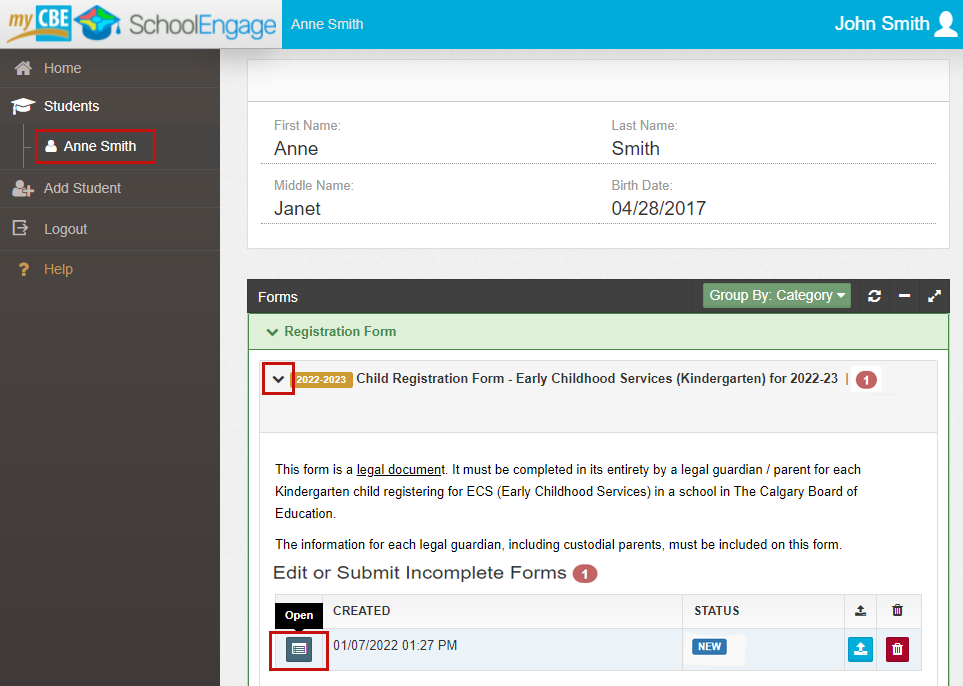The height and width of the screenshot is (686, 963).
Task: Open the Help link
Action: (58, 269)
